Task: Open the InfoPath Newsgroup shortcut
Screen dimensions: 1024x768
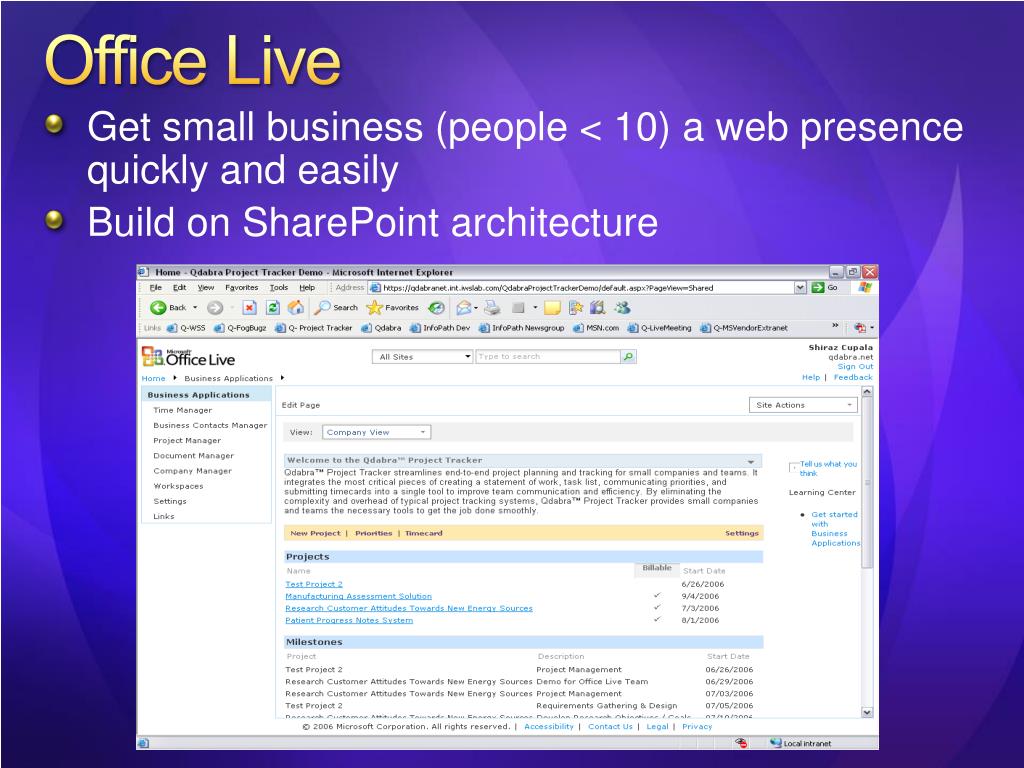Action: coord(521,328)
